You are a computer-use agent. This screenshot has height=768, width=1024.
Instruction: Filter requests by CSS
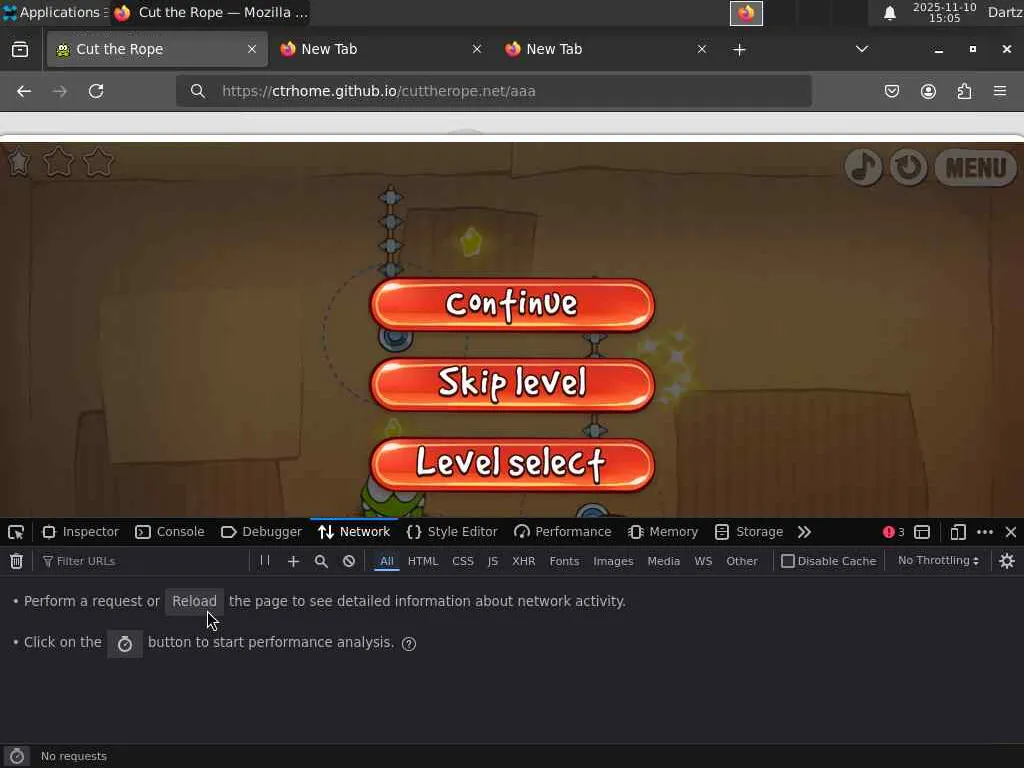[x=463, y=561]
